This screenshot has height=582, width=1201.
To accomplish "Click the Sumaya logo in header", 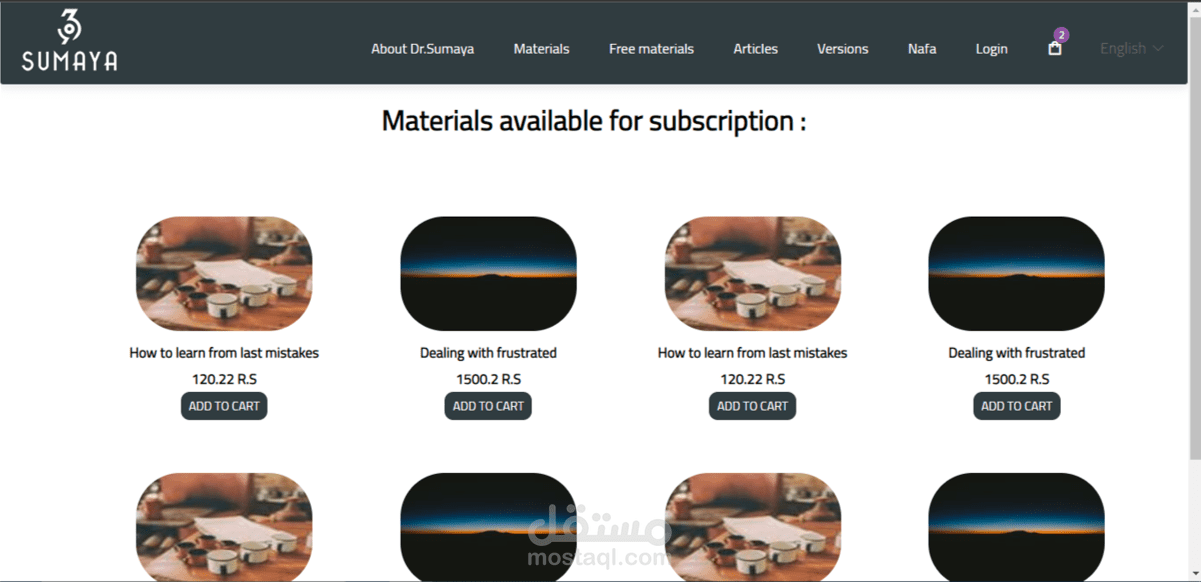I will 70,41.
